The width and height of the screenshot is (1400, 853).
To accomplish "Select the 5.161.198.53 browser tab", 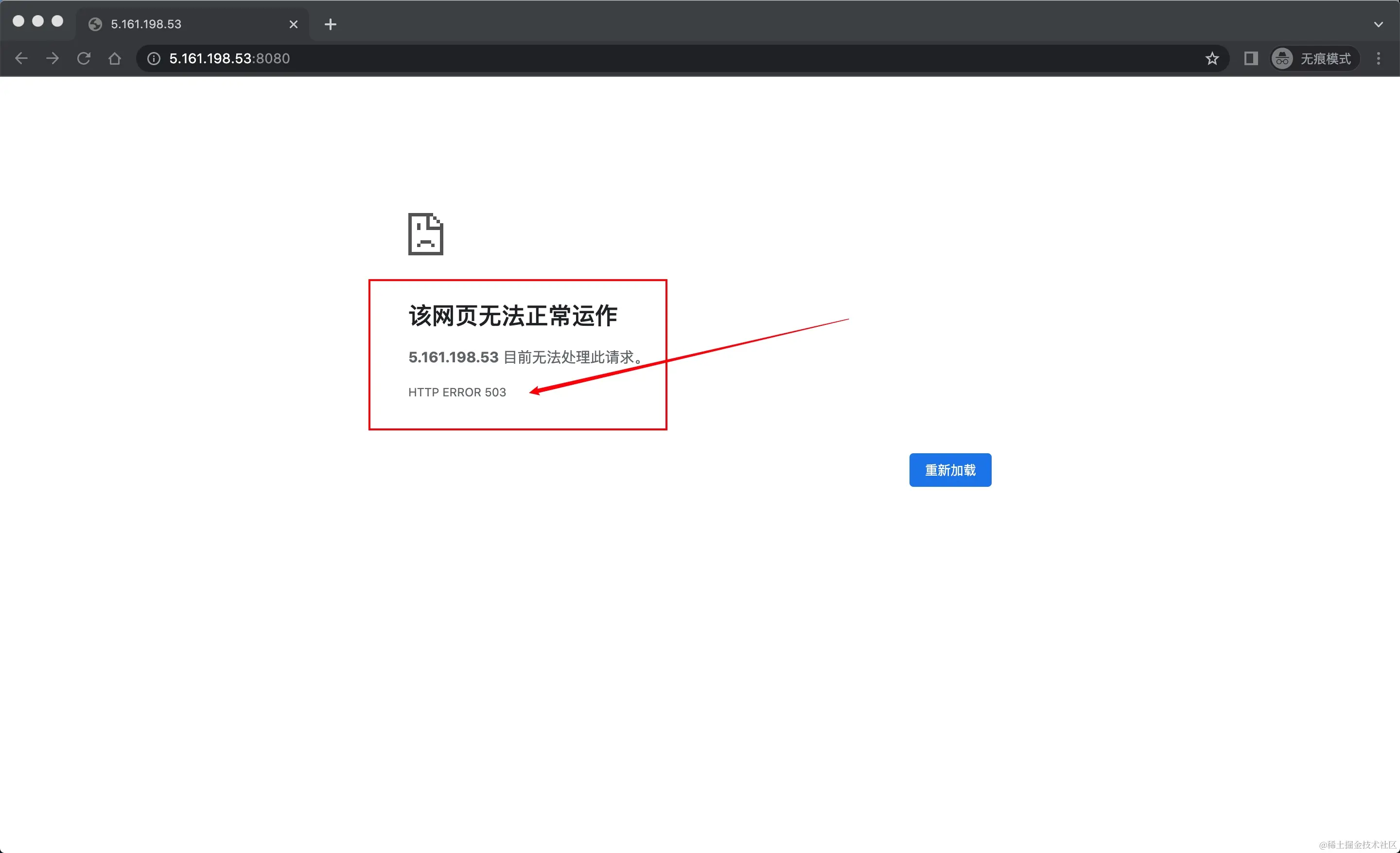I will click(x=192, y=24).
